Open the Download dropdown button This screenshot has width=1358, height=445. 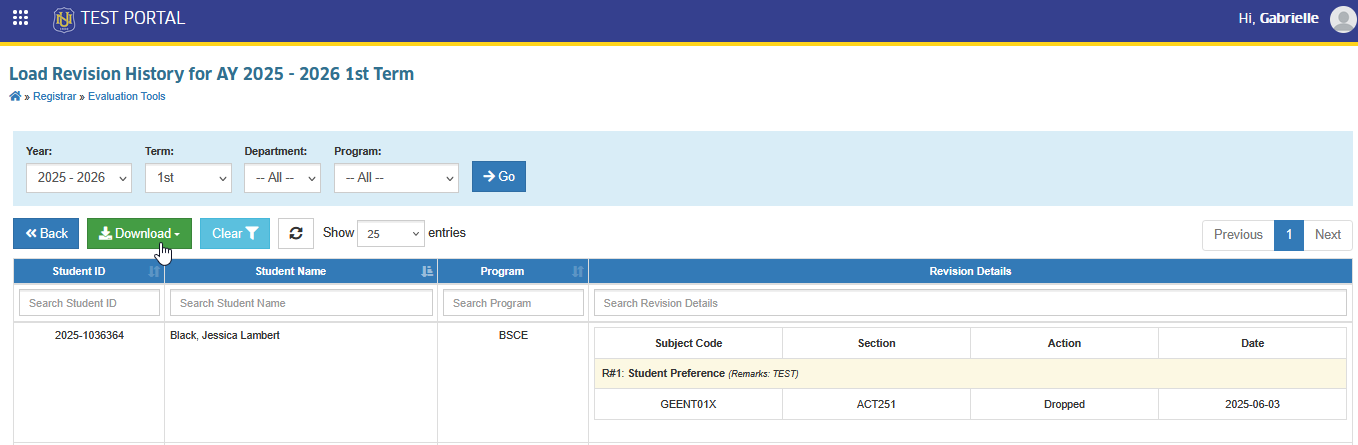click(x=139, y=233)
